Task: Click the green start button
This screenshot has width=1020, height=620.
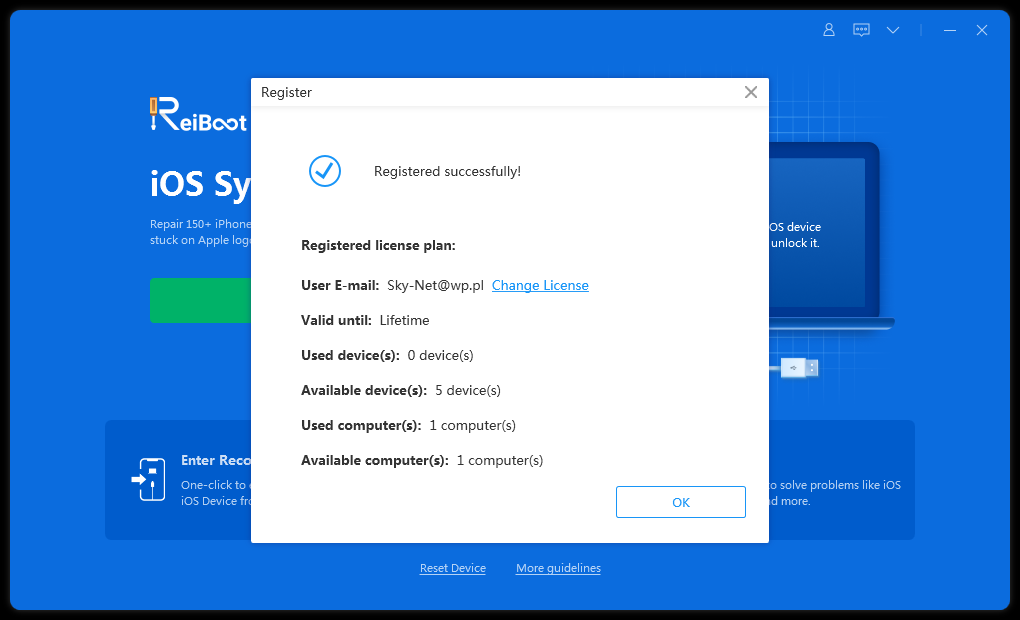Action: click(x=200, y=301)
